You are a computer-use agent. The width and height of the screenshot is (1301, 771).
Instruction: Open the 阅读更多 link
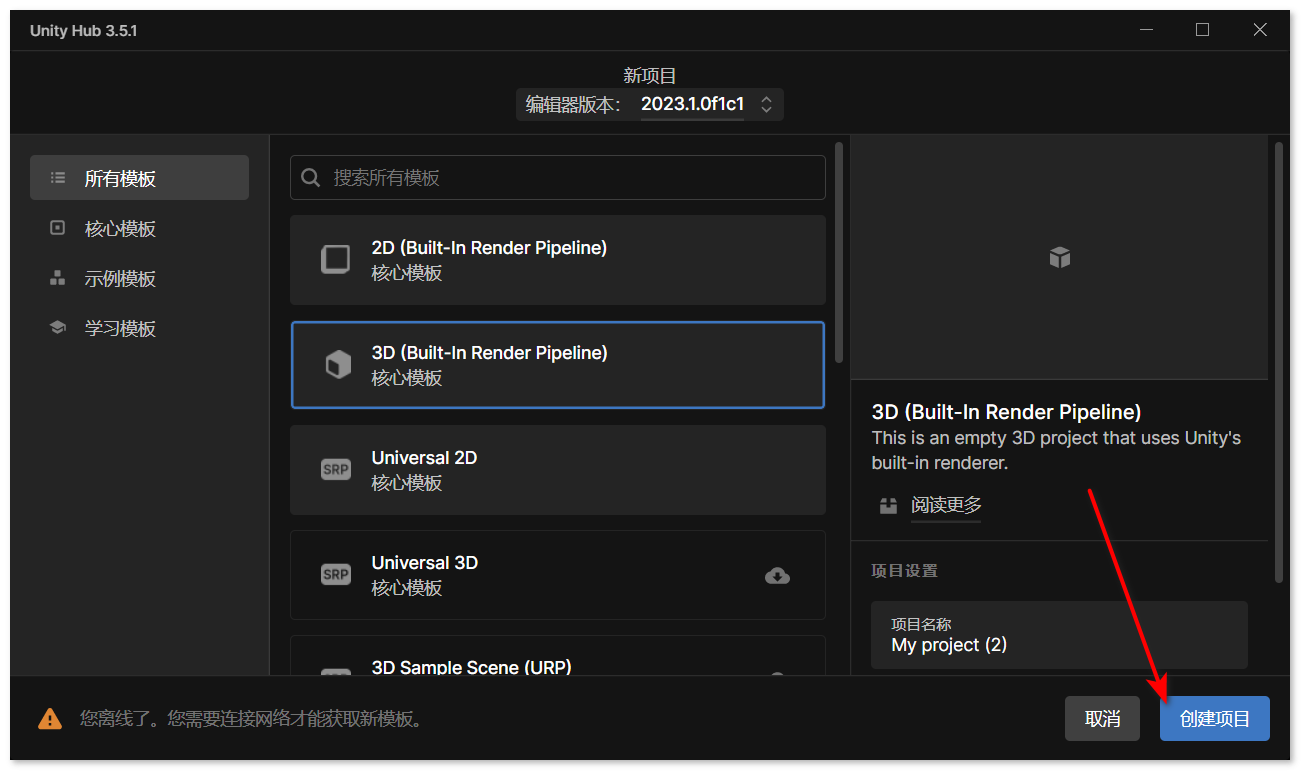pyautogui.click(x=946, y=505)
